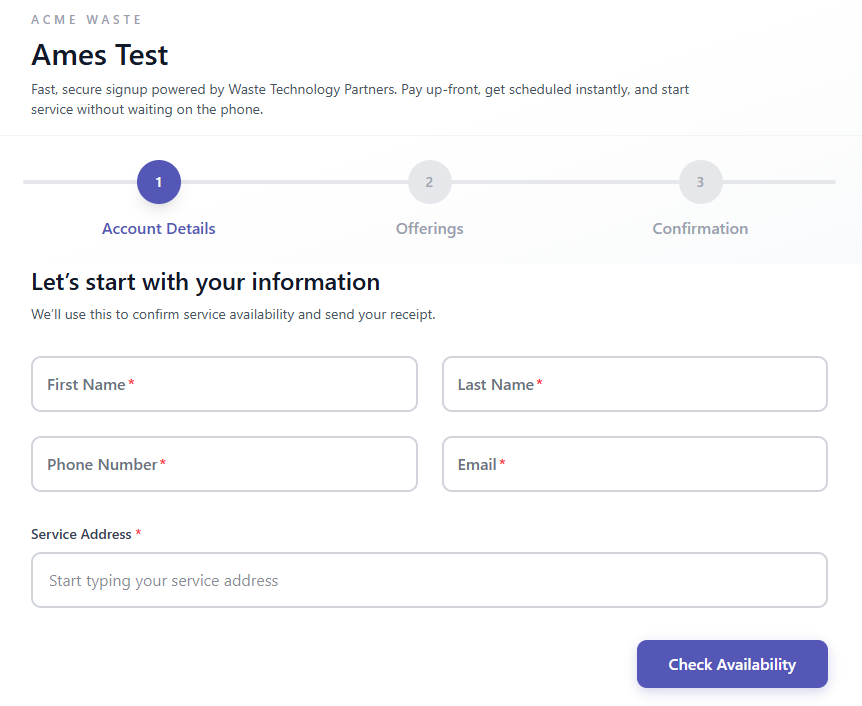Screen dimensions: 862x706
Task: Click the Ames Test page title
Action: click(100, 54)
